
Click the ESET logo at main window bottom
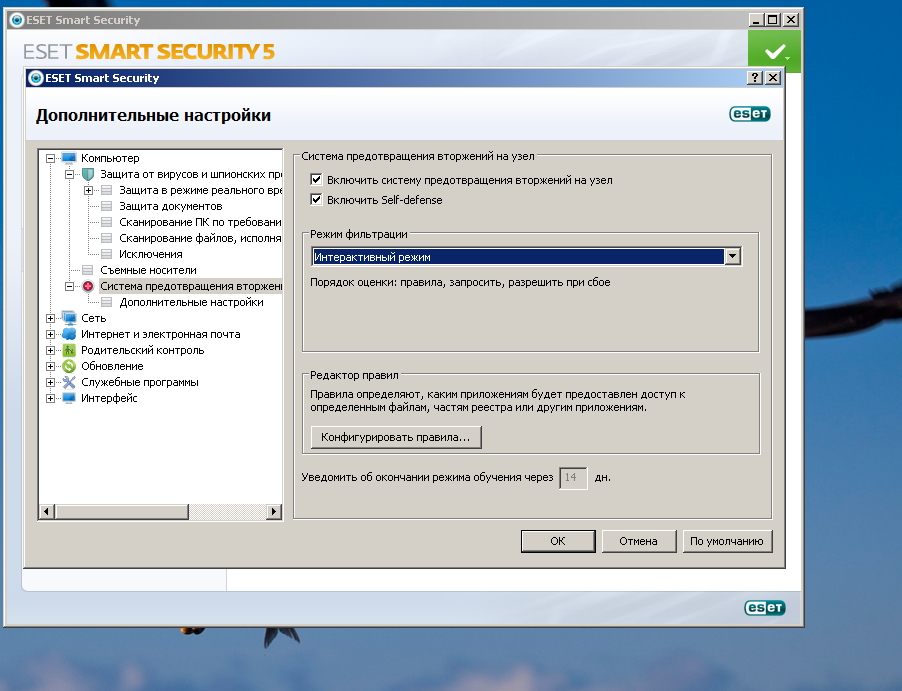pyautogui.click(x=765, y=608)
